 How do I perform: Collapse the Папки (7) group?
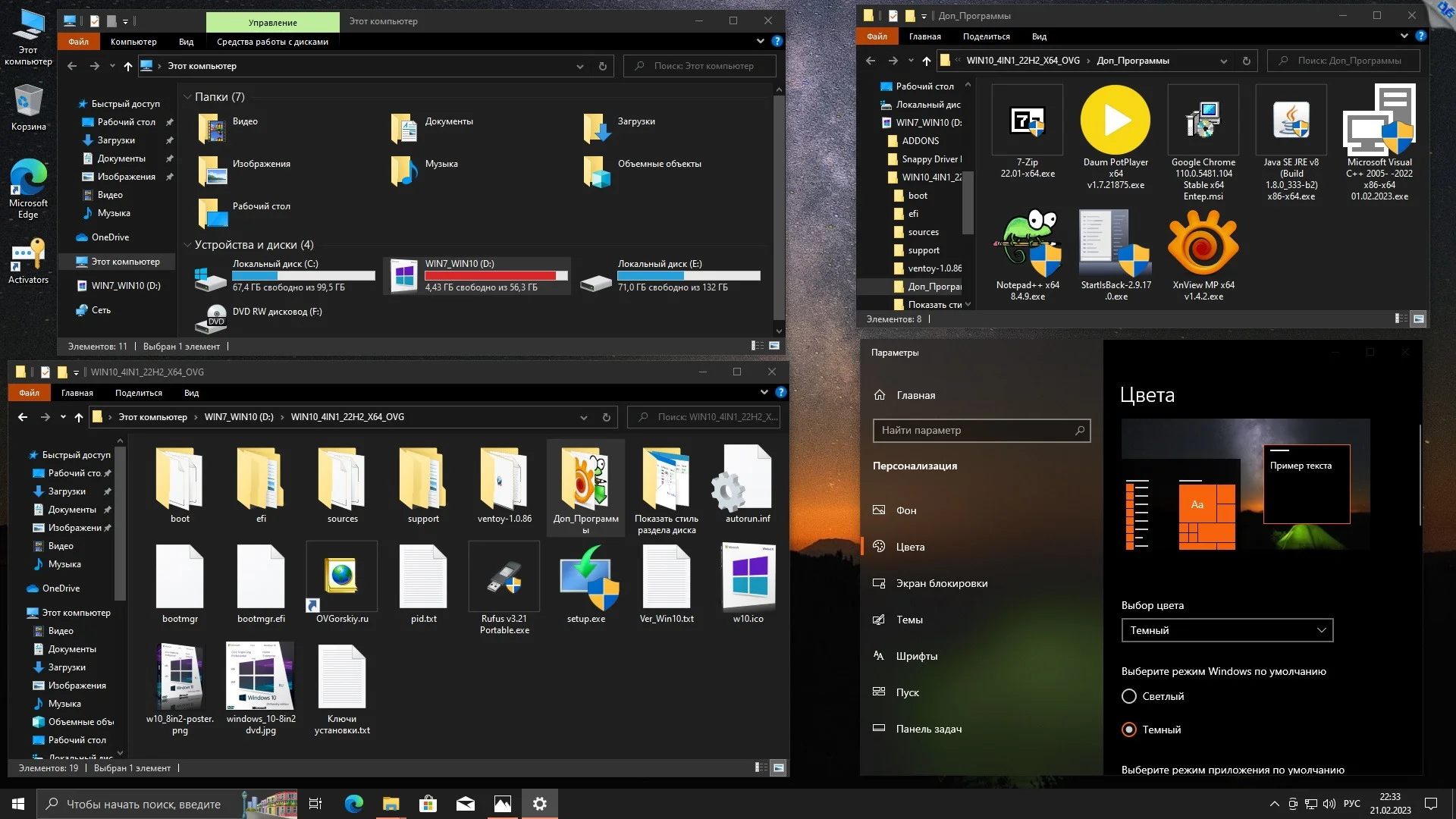187,97
